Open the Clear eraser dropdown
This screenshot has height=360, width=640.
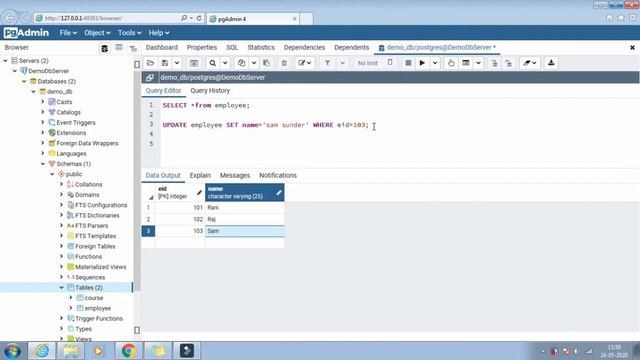530,63
